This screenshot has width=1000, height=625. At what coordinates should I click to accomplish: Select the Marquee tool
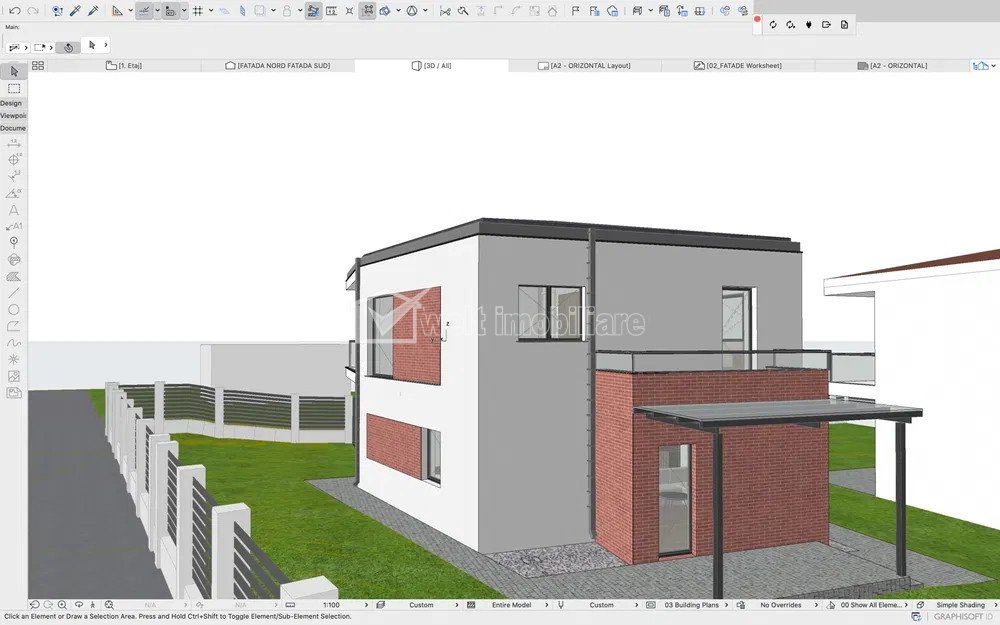pyautogui.click(x=14, y=89)
